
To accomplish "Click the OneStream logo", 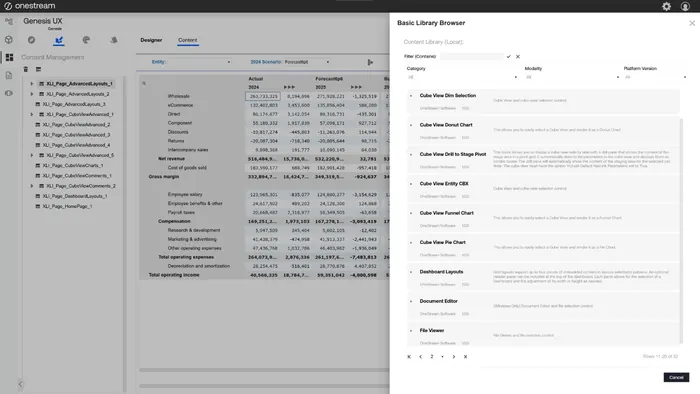I will tap(29, 6).
